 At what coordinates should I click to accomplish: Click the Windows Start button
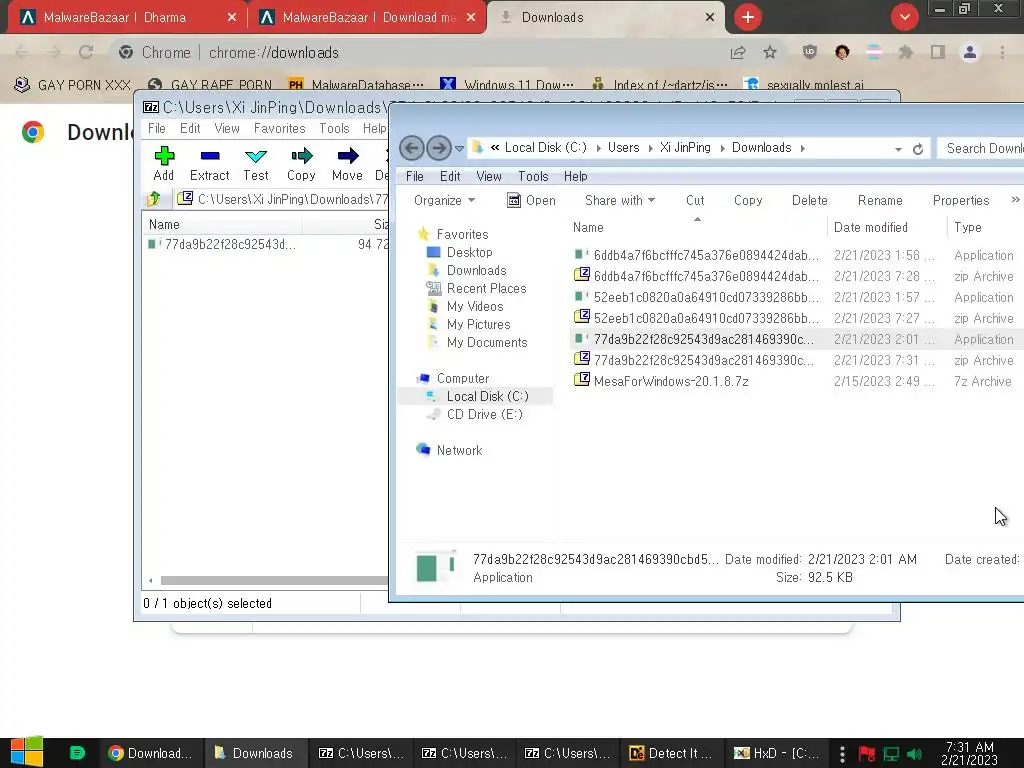tap(27, 752)
